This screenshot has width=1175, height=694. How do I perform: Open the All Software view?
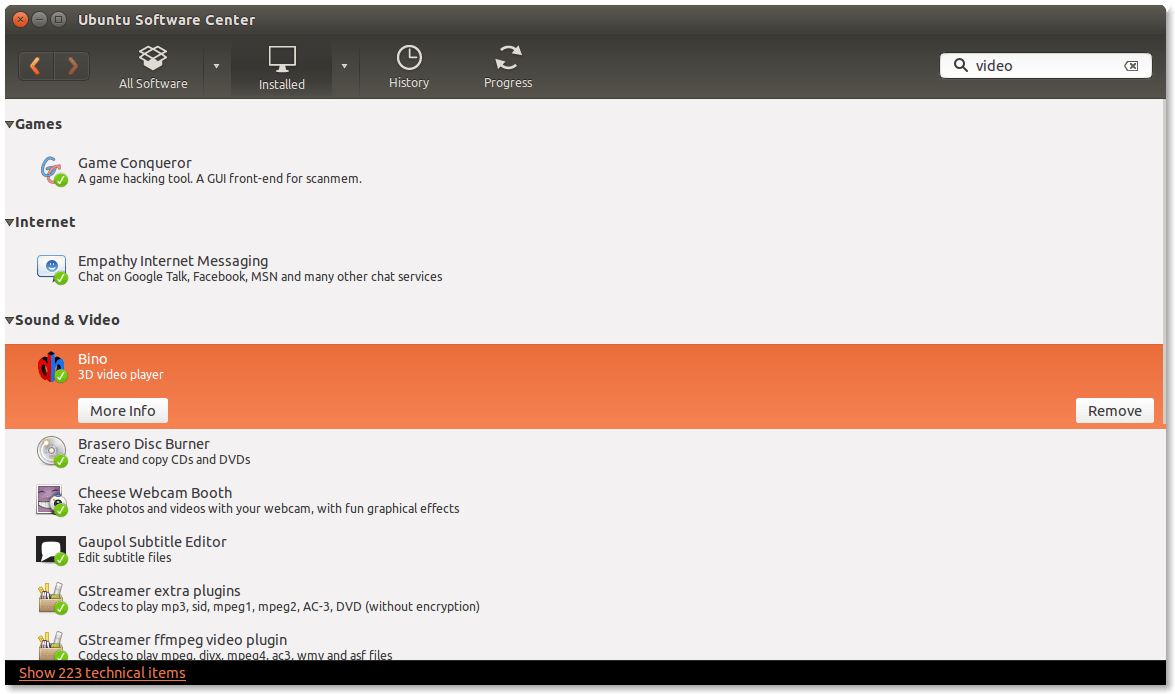tap(153, 67)
